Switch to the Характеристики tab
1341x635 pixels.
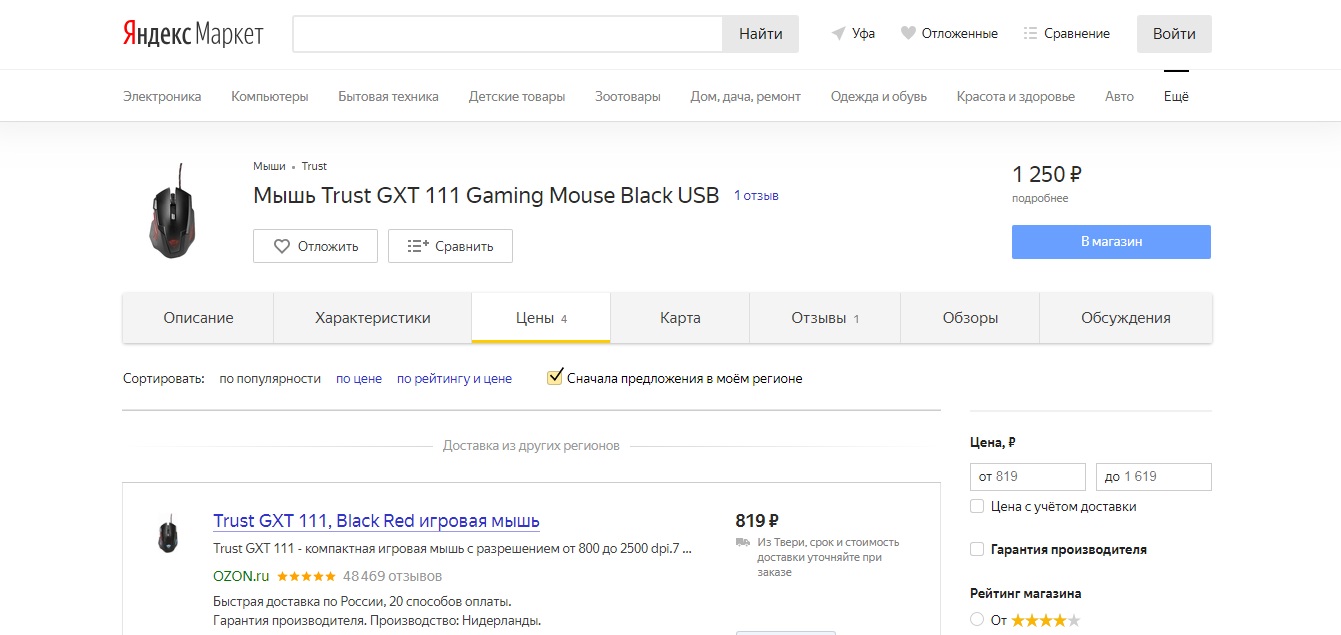[373, 318]
